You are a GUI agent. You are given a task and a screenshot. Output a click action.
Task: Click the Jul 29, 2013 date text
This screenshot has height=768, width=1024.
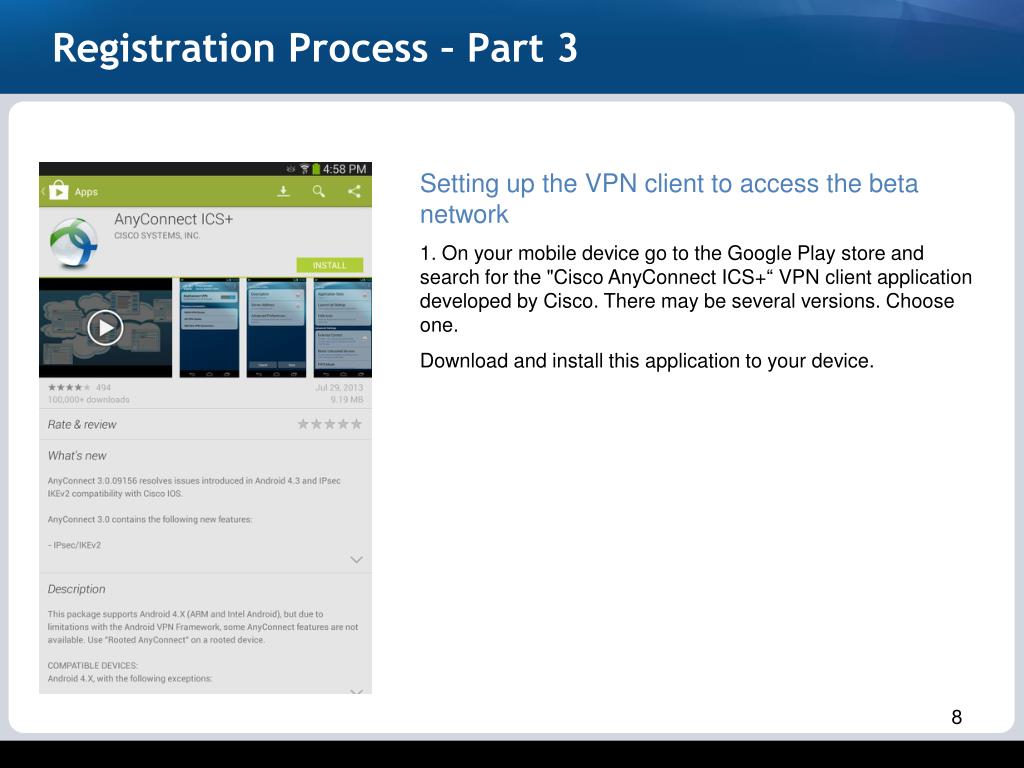click(339, 387)
